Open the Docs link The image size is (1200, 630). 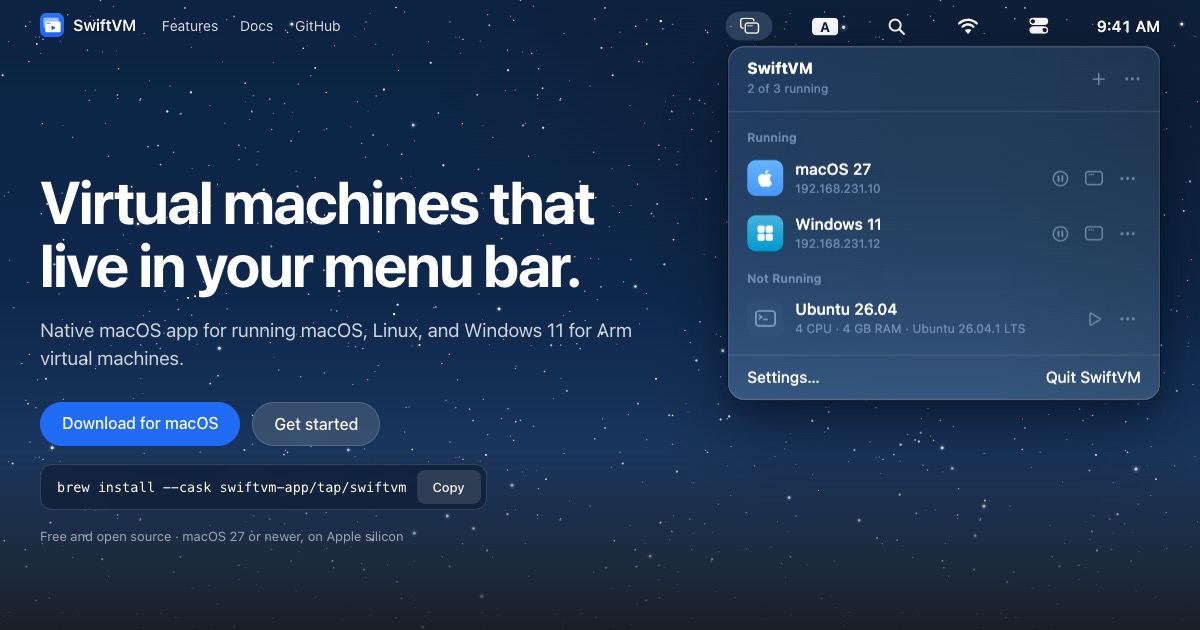(256, 26)
